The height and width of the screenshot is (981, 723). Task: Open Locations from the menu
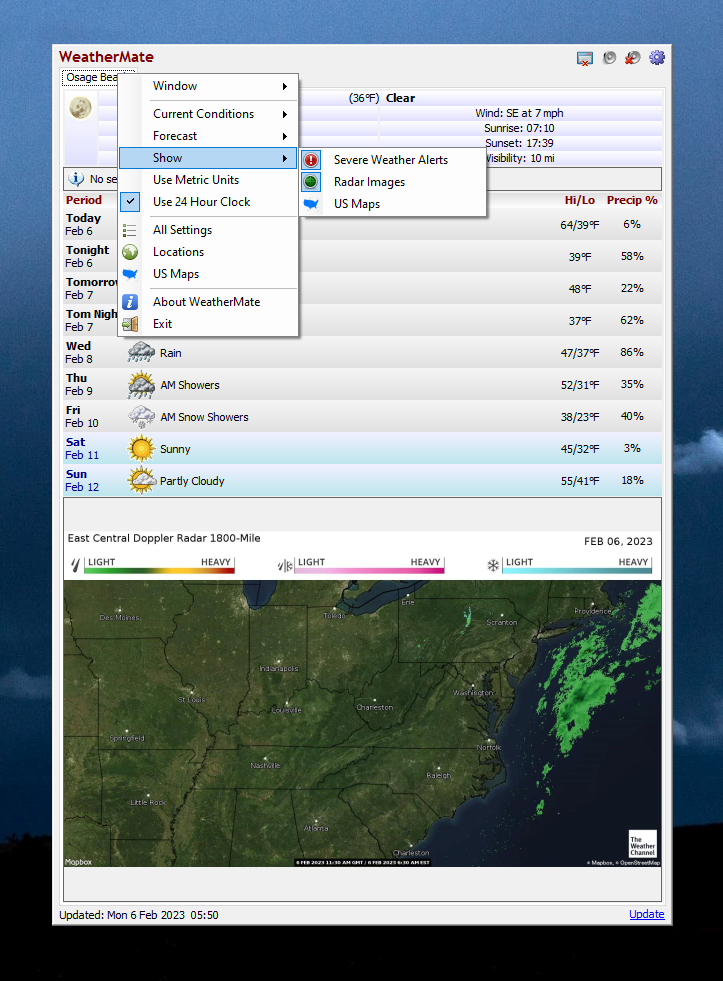pos(208,252)
